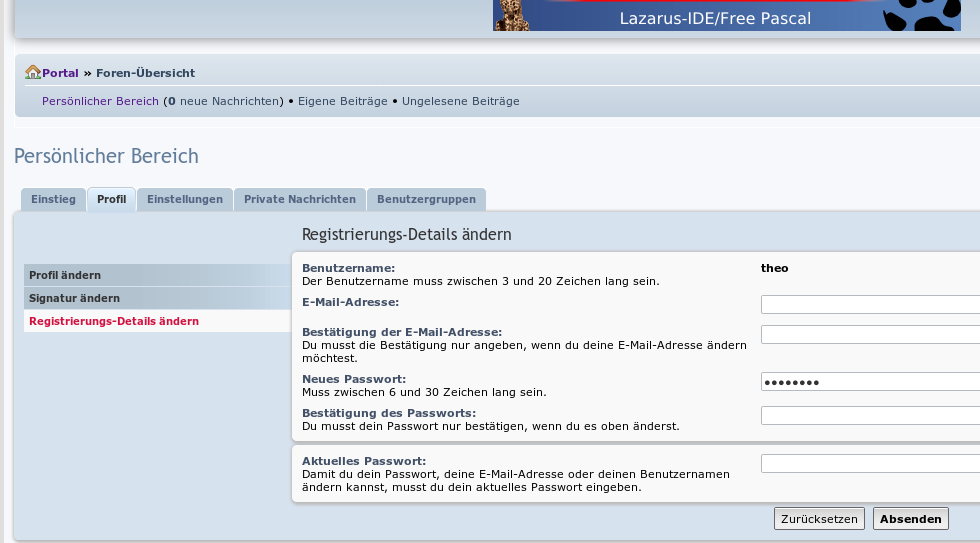Click the E-Mail-Adresse input field
980x543 pixels.
(x=870, y=305)
